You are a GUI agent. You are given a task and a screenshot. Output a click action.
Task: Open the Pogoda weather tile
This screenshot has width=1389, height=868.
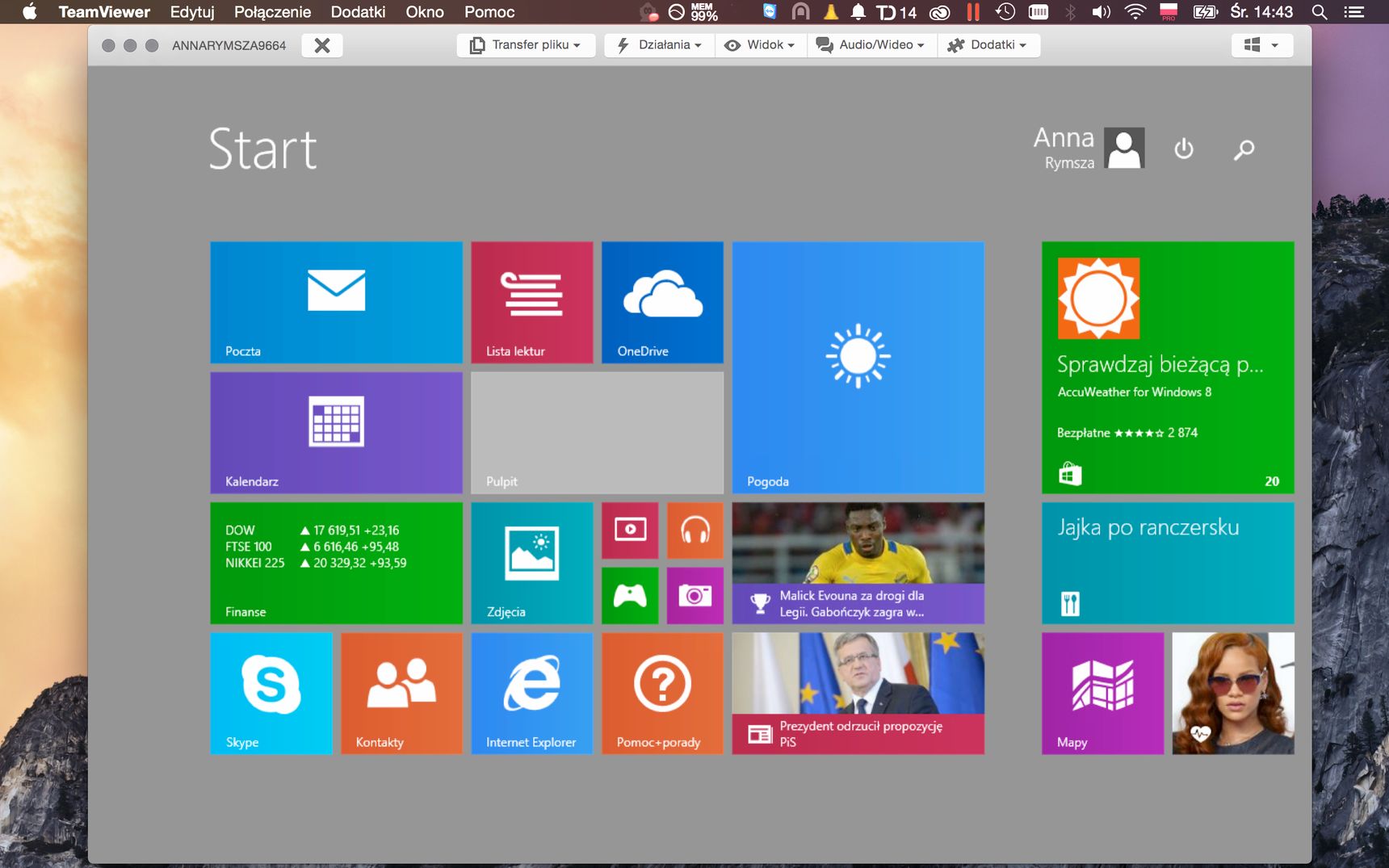858,367
